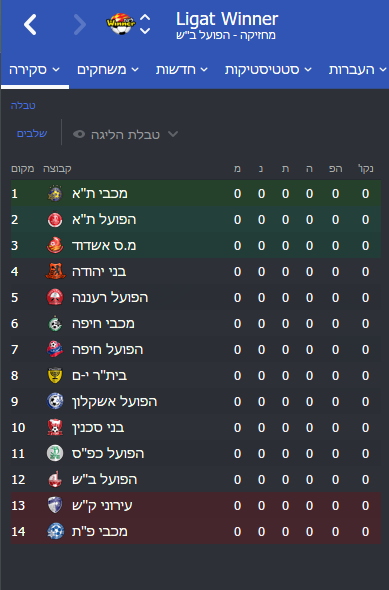Click the forward navigation arrow

[x=79, y=25]
